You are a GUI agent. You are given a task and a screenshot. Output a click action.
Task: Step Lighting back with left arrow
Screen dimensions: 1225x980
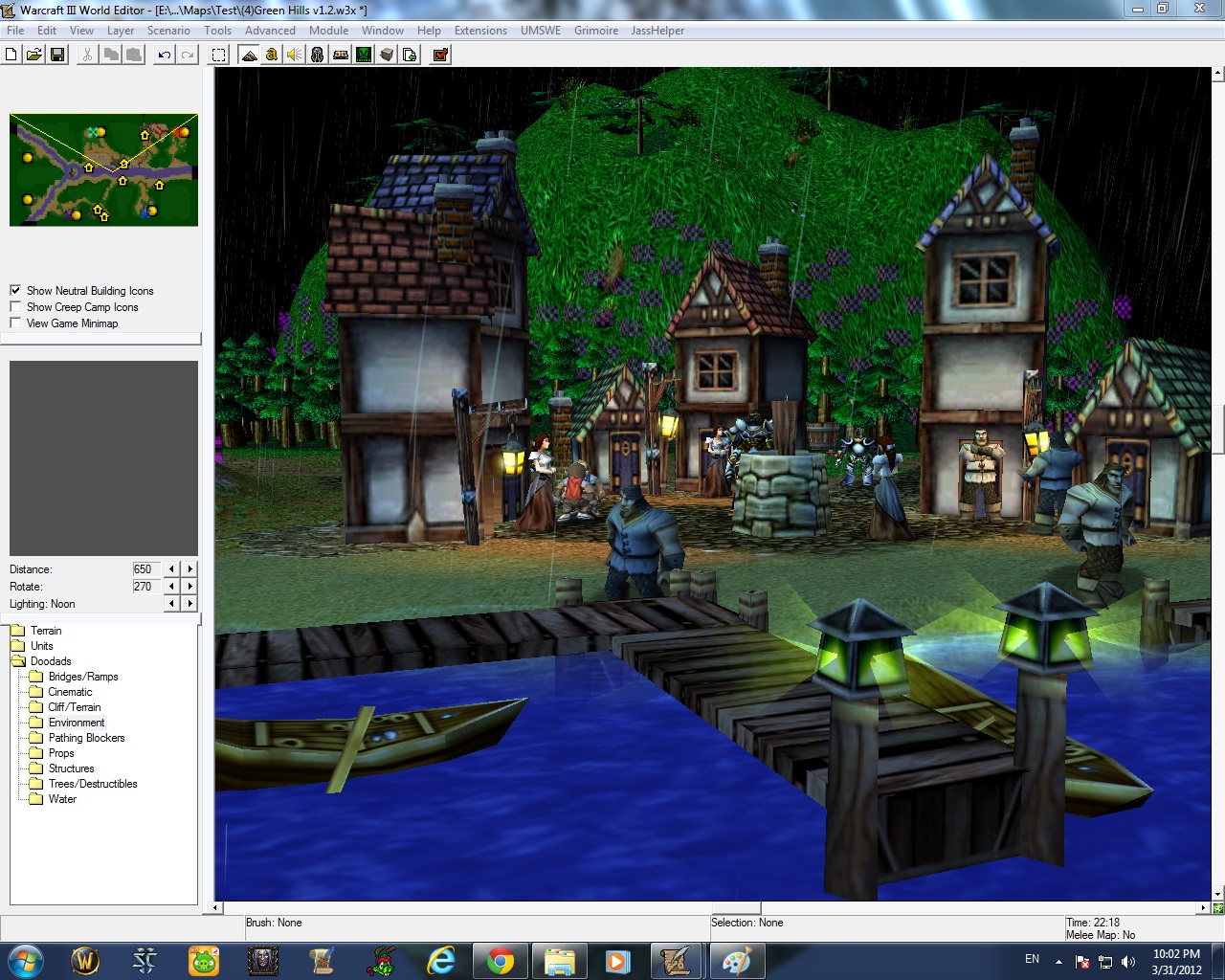[x=172, y=603]
